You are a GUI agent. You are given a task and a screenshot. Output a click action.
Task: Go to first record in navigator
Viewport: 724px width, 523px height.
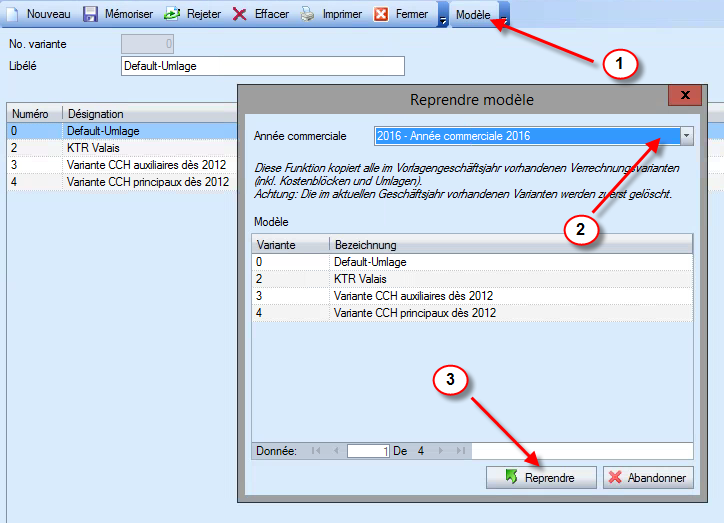coord(316,451)
